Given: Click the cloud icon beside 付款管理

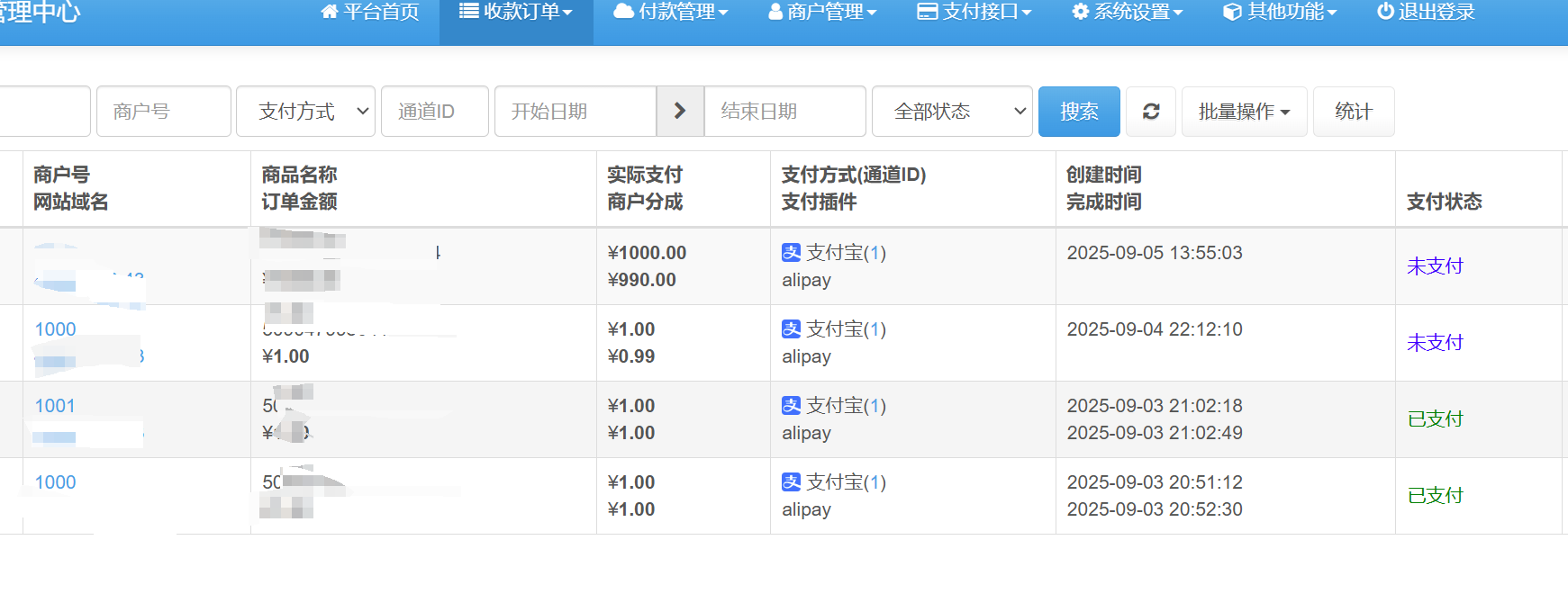Looking at the screenshot, I should (x=623, y=12).
